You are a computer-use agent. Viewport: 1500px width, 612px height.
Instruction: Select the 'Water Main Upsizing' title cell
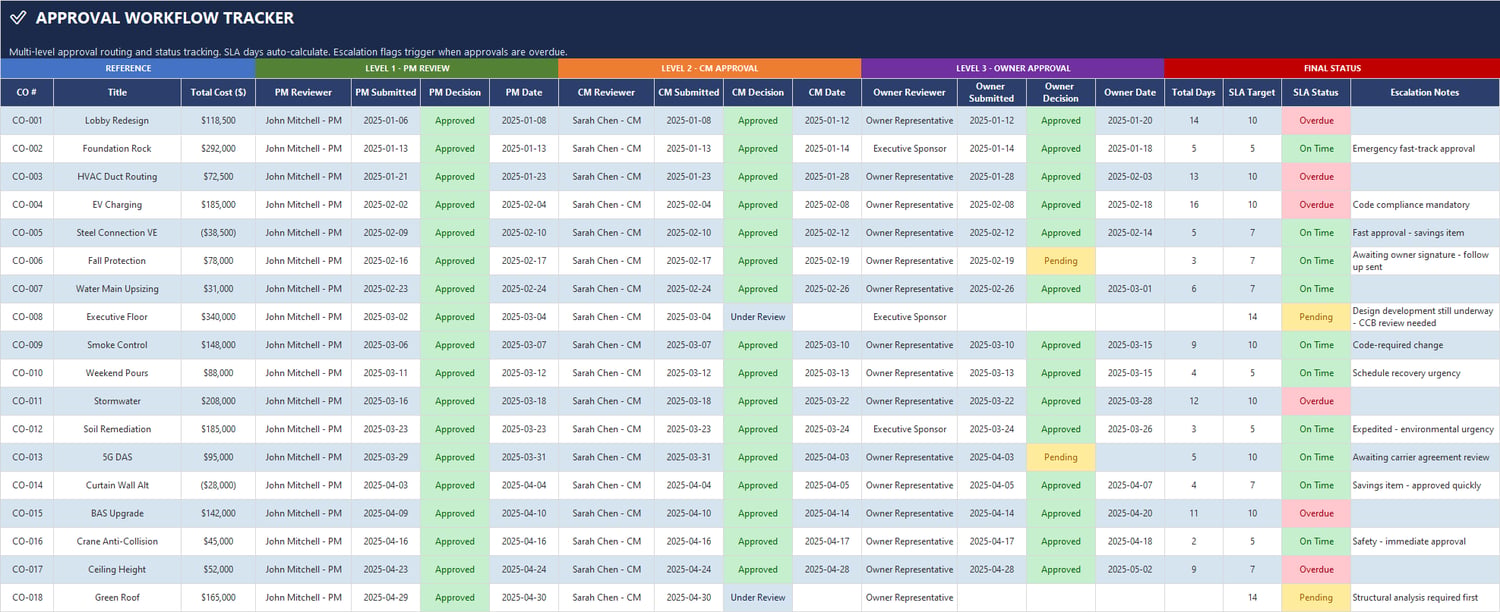pos(118,288)
